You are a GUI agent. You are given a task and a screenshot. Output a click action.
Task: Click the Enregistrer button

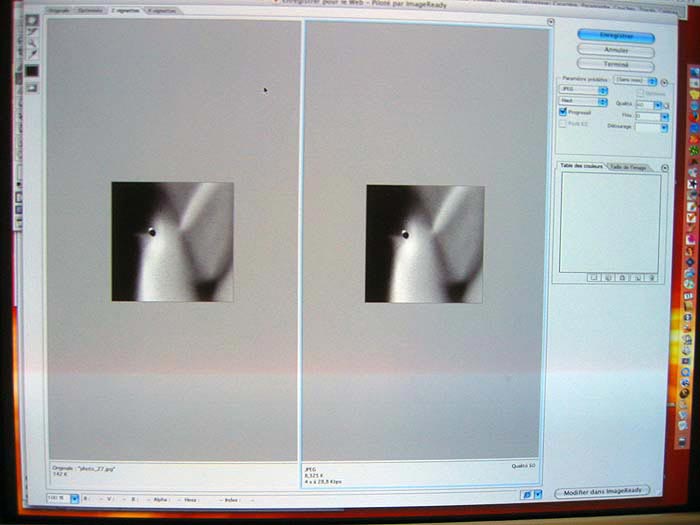pos(616,35)
